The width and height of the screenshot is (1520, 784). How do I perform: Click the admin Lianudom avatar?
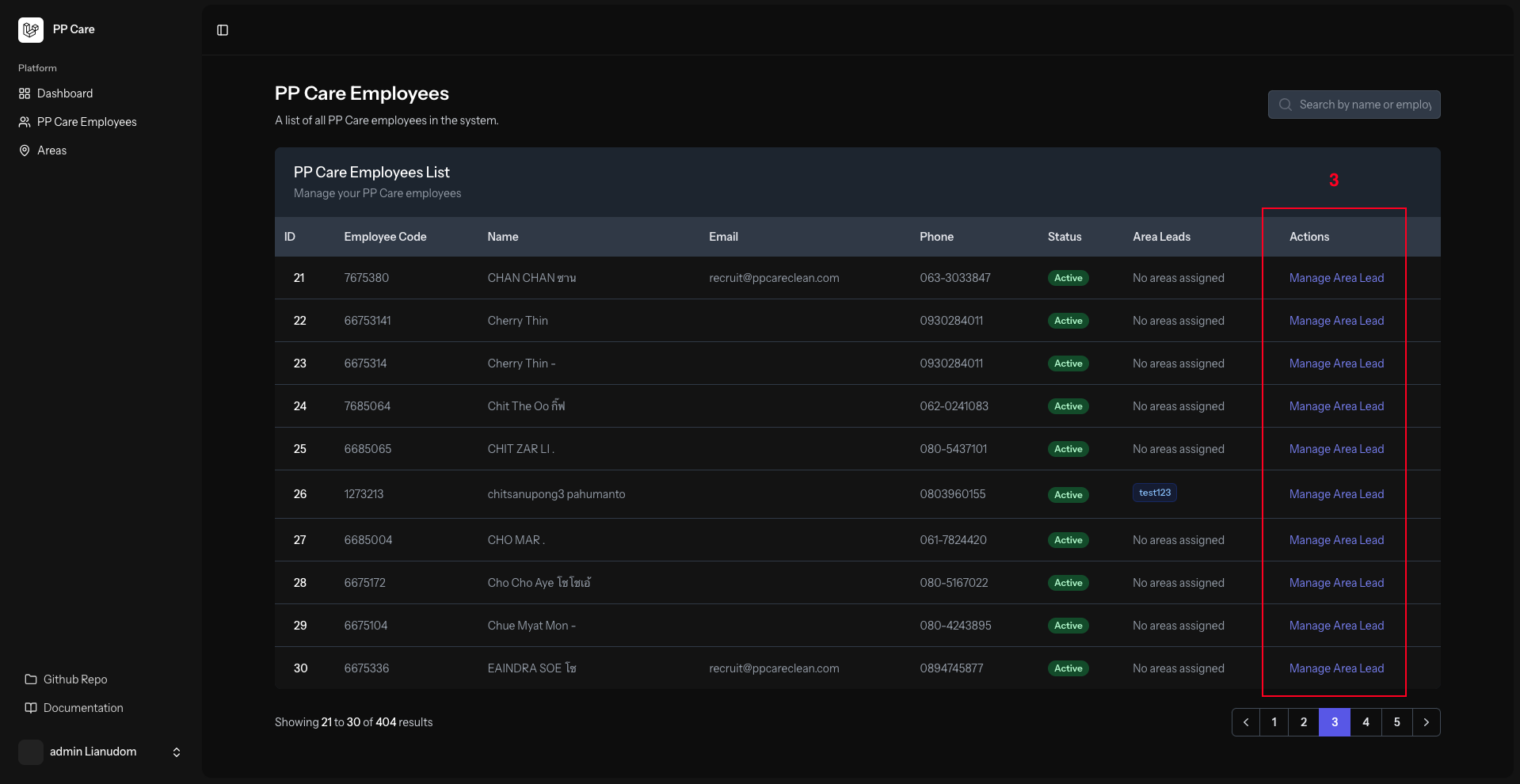point(31,752)
